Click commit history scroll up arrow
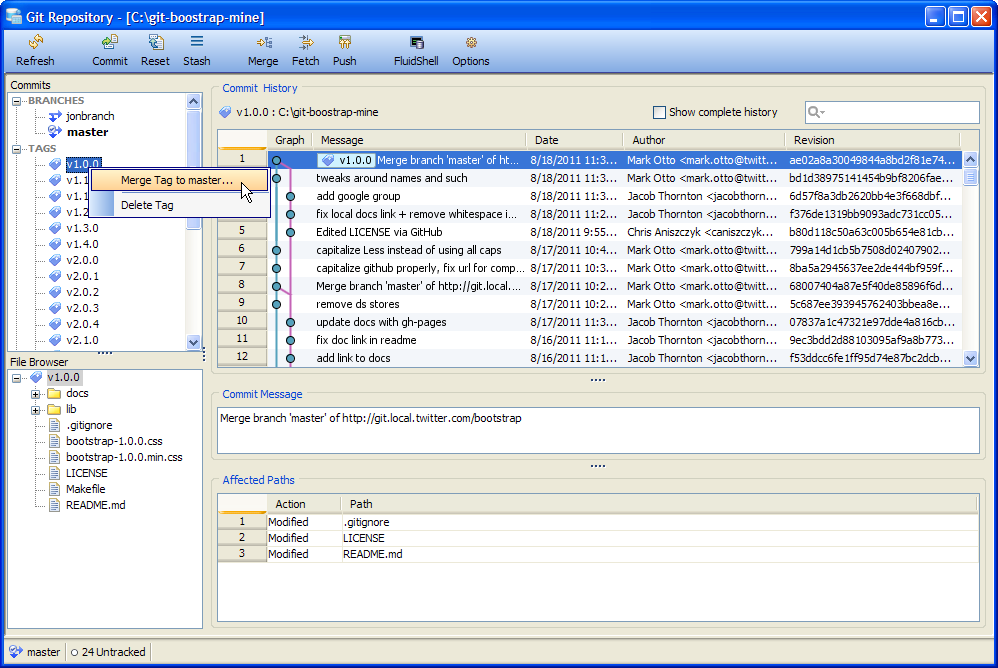This screenshot has width=998, height=668. (970, 159)
